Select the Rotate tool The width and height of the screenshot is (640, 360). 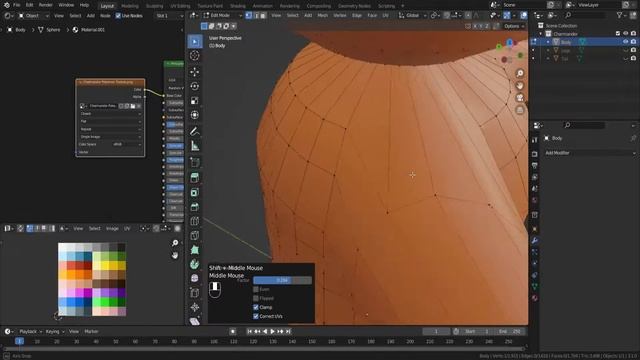coord(195,86)
